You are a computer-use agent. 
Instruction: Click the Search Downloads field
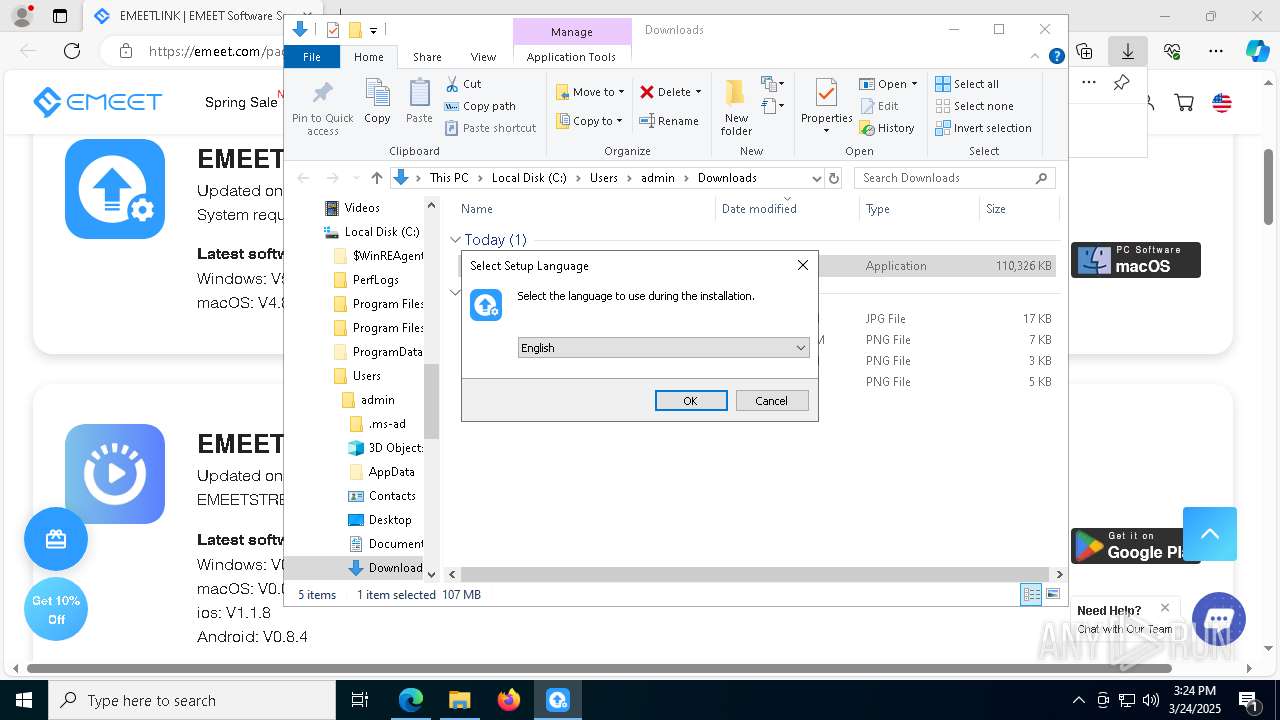click(x=954, y=178)
